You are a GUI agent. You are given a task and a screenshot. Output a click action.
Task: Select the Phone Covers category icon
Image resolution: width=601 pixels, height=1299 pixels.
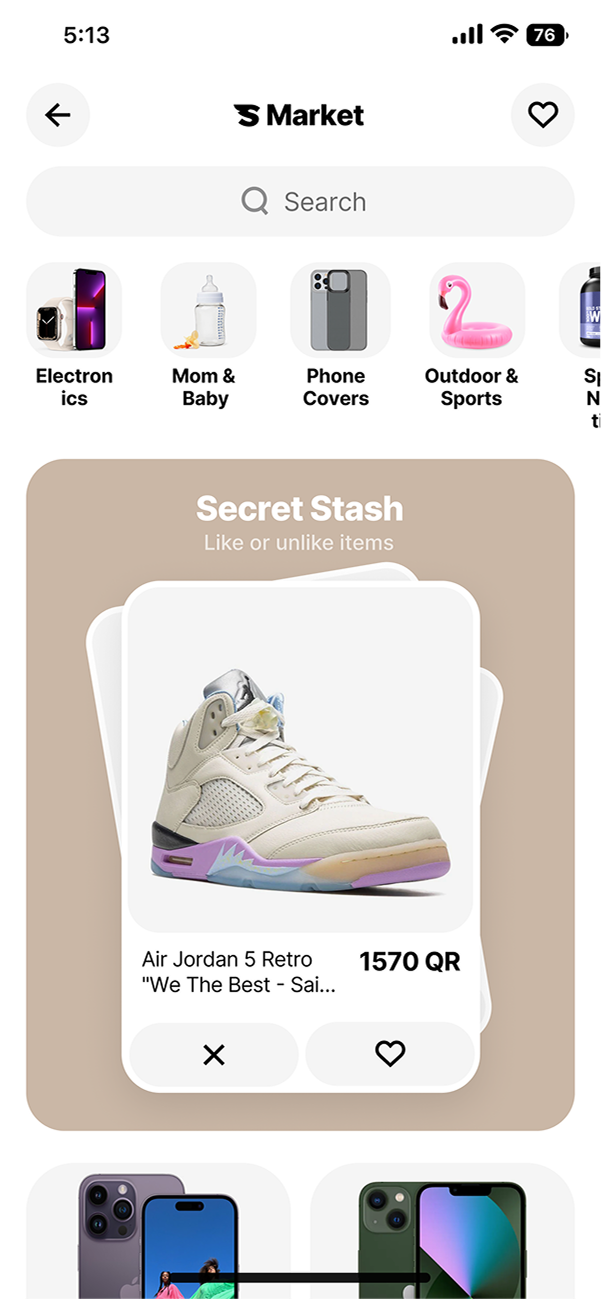point(339,310)
